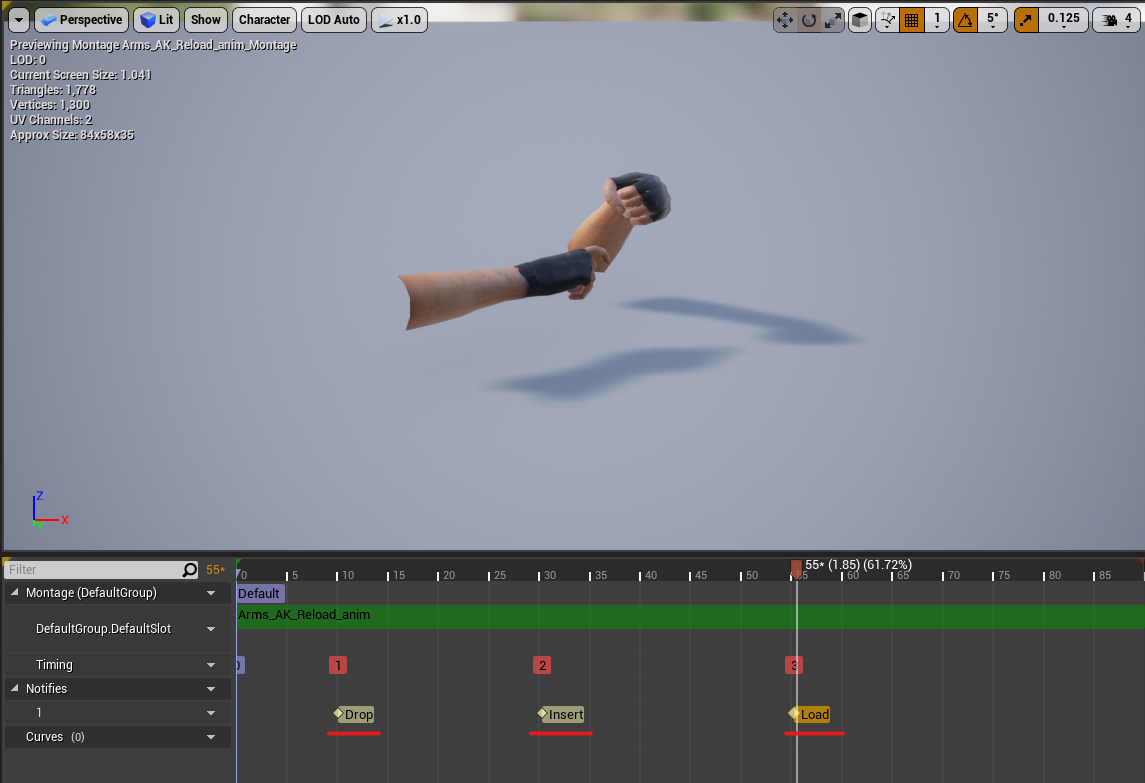This screenshot has width=1145, height=783.
Task: Select the DefaultGroup.DefaultSlot row label
Action: [x=103, y=629]
